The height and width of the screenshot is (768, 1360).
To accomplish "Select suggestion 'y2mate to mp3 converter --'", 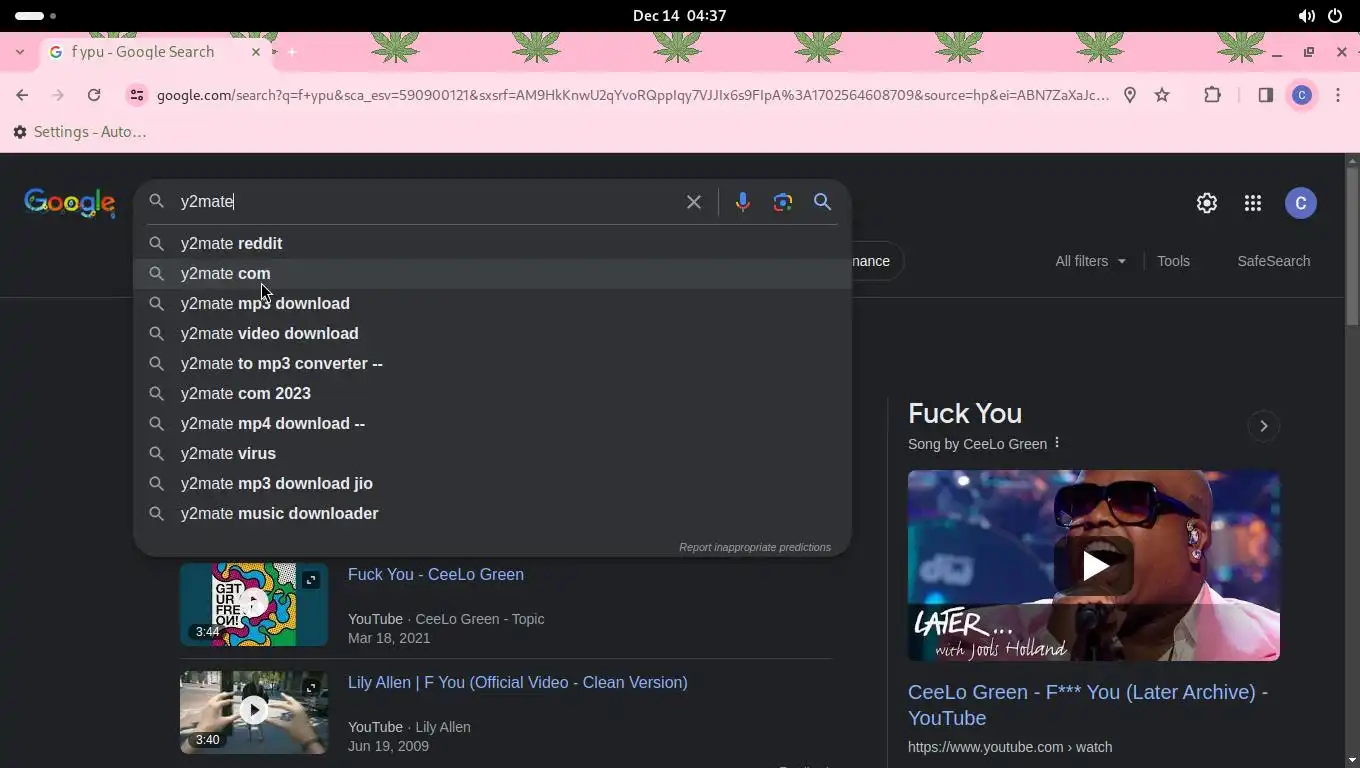I will [492, 363].
